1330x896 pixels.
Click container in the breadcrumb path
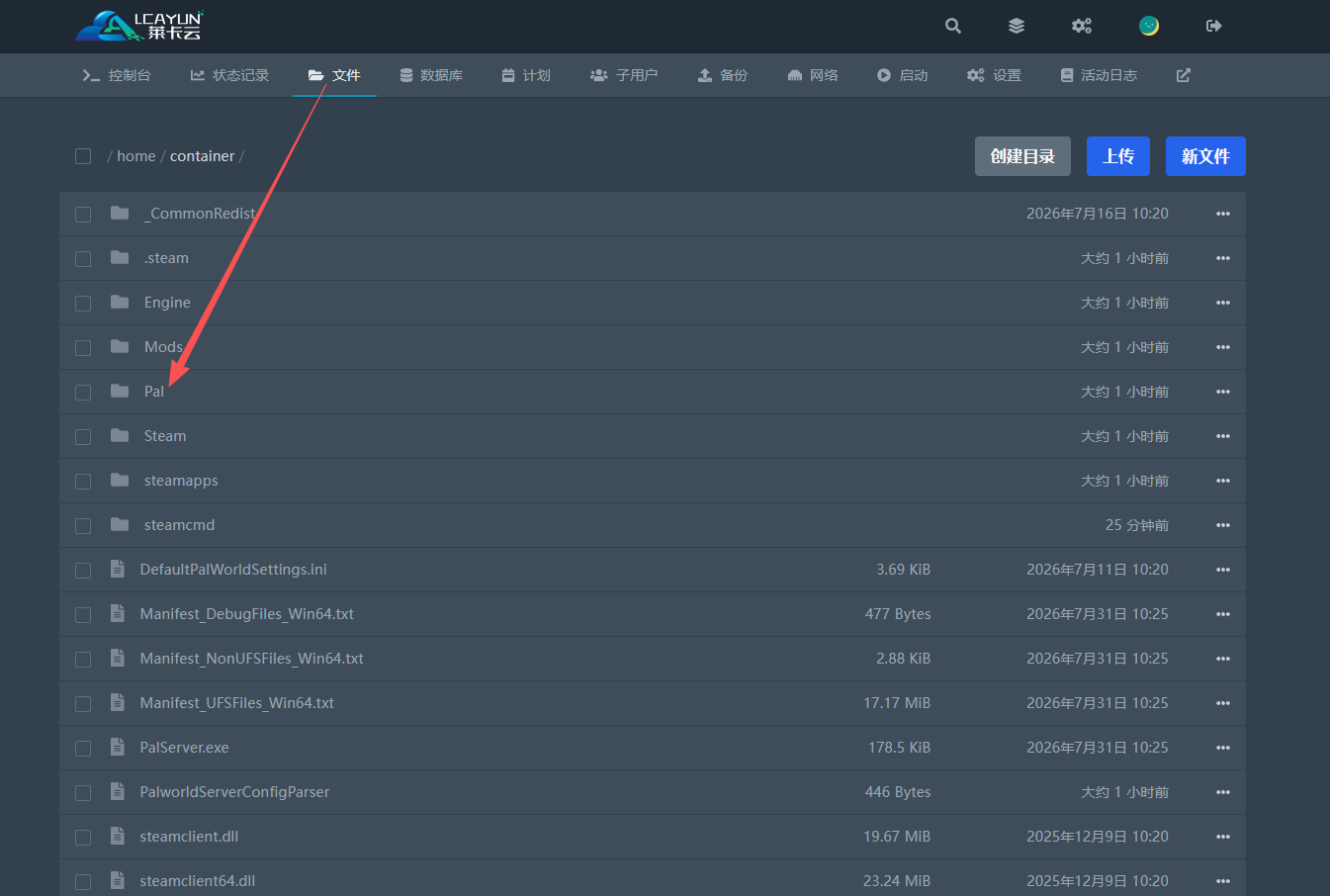click(x=203, y=156)
